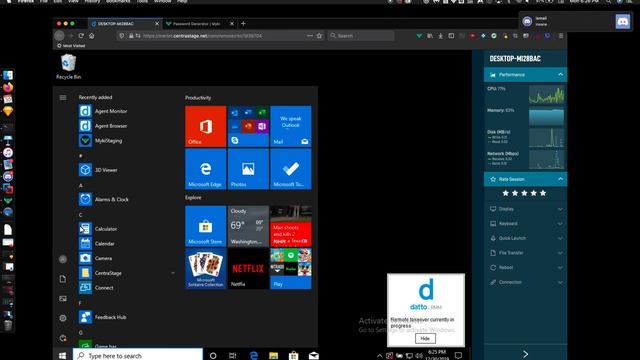Click the Firefox Search field

[361, 36]
